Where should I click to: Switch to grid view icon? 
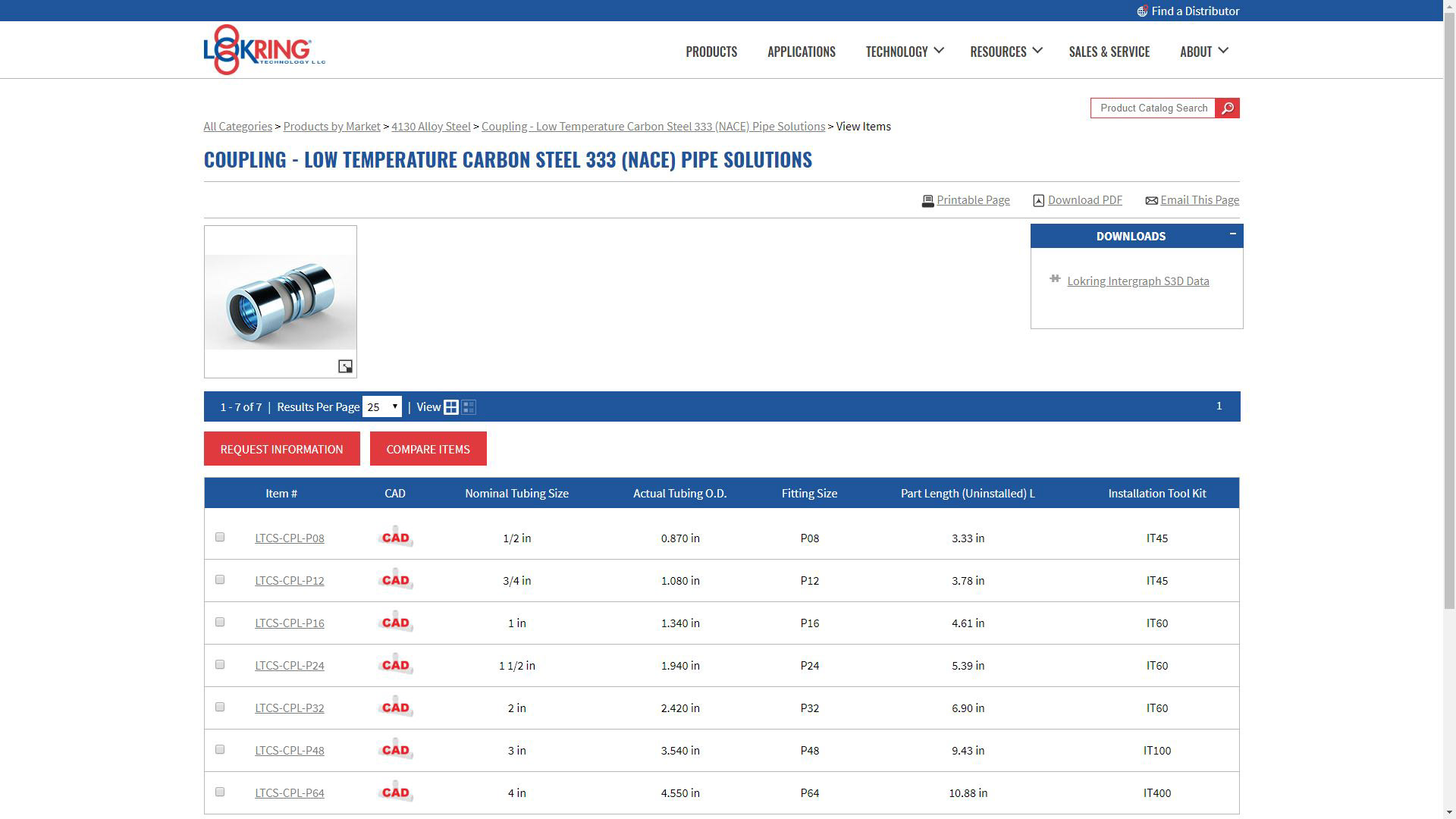click(451, 407)
